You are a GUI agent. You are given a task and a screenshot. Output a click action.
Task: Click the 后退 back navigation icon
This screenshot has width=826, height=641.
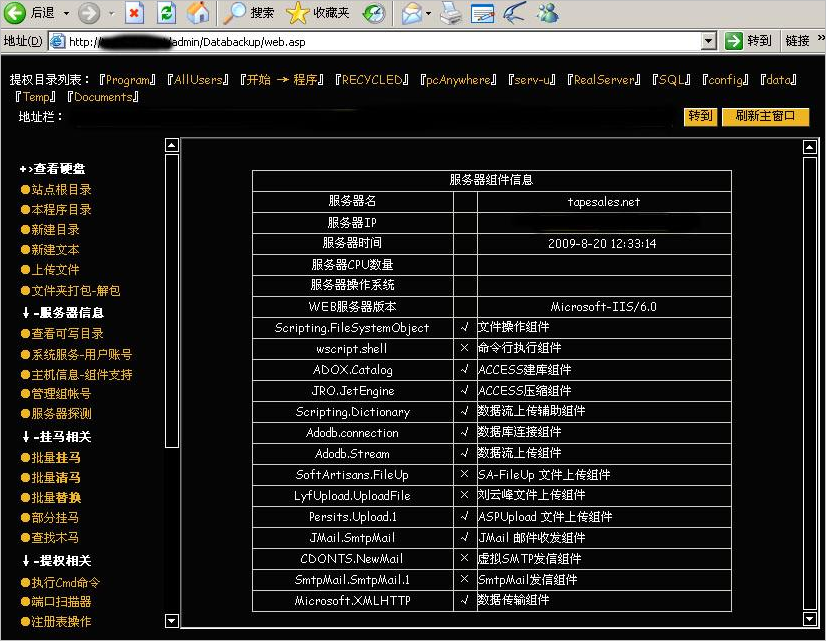point(14,13)
